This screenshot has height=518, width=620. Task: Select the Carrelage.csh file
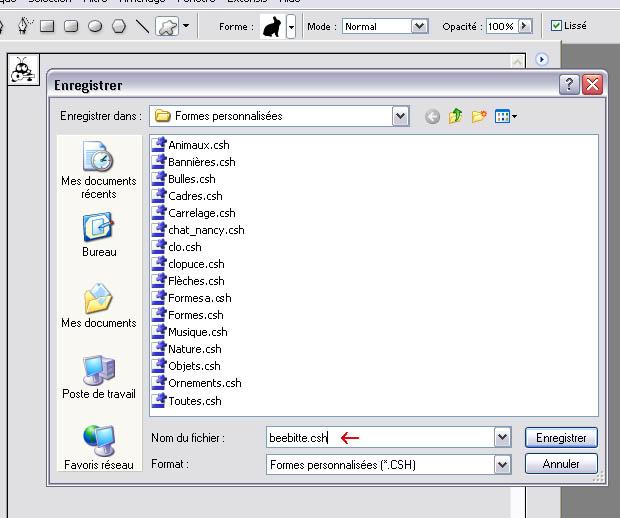coord(194,213)
